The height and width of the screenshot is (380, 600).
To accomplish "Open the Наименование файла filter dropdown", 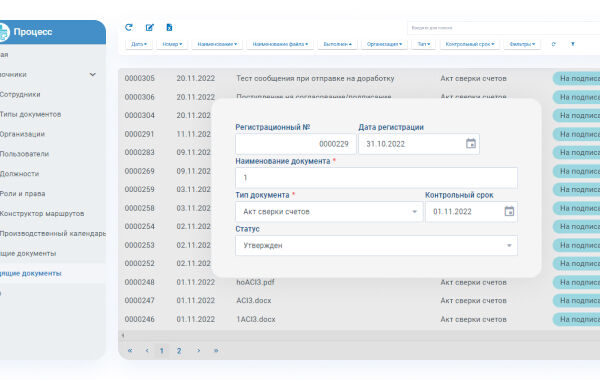I will (280, 44).
